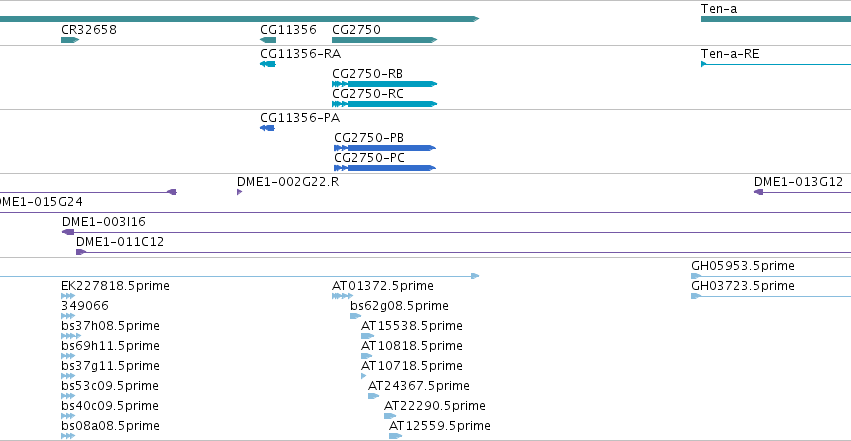Select the CG11356-RA transcript glyph

pos(268,64)
